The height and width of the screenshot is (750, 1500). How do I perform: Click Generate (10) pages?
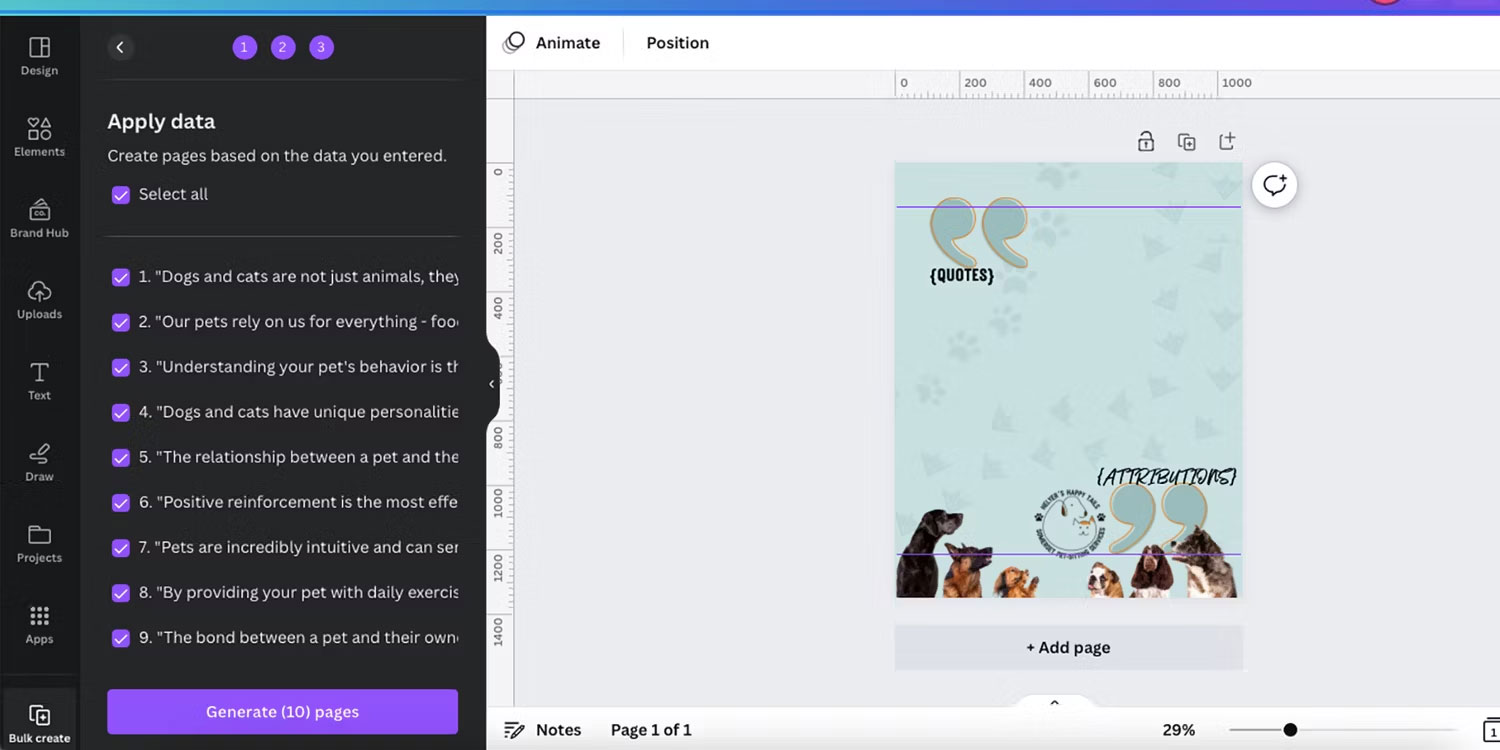click(x=282, y=711)
